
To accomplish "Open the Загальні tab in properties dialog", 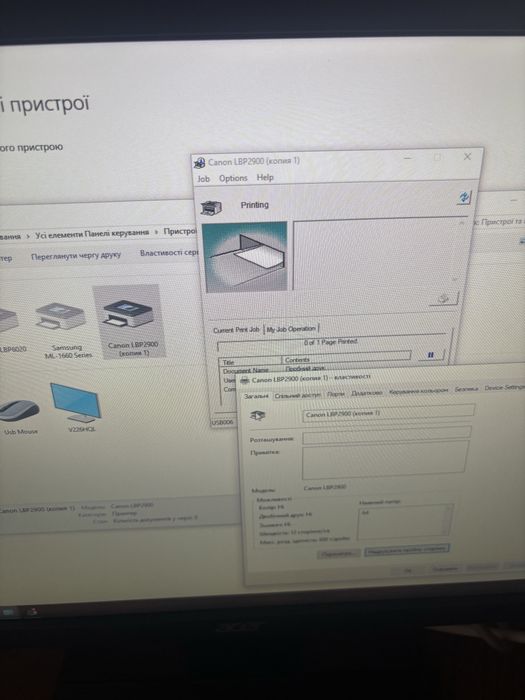I will (256, 396).
